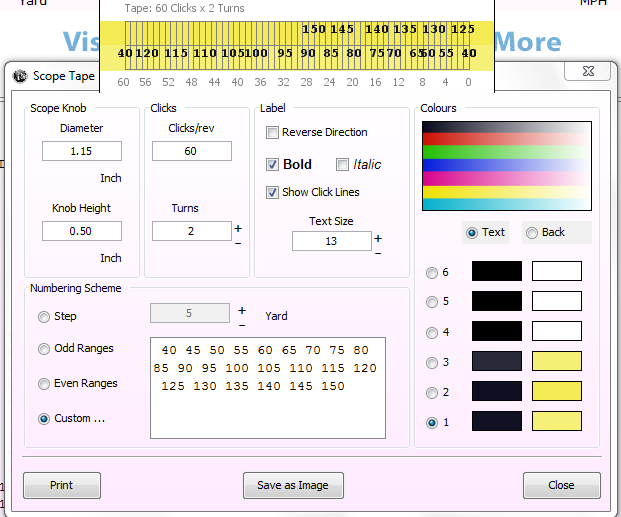Click the Text Size input field
The width and height of the screenshot is (621, 517).
click(331, 241)
